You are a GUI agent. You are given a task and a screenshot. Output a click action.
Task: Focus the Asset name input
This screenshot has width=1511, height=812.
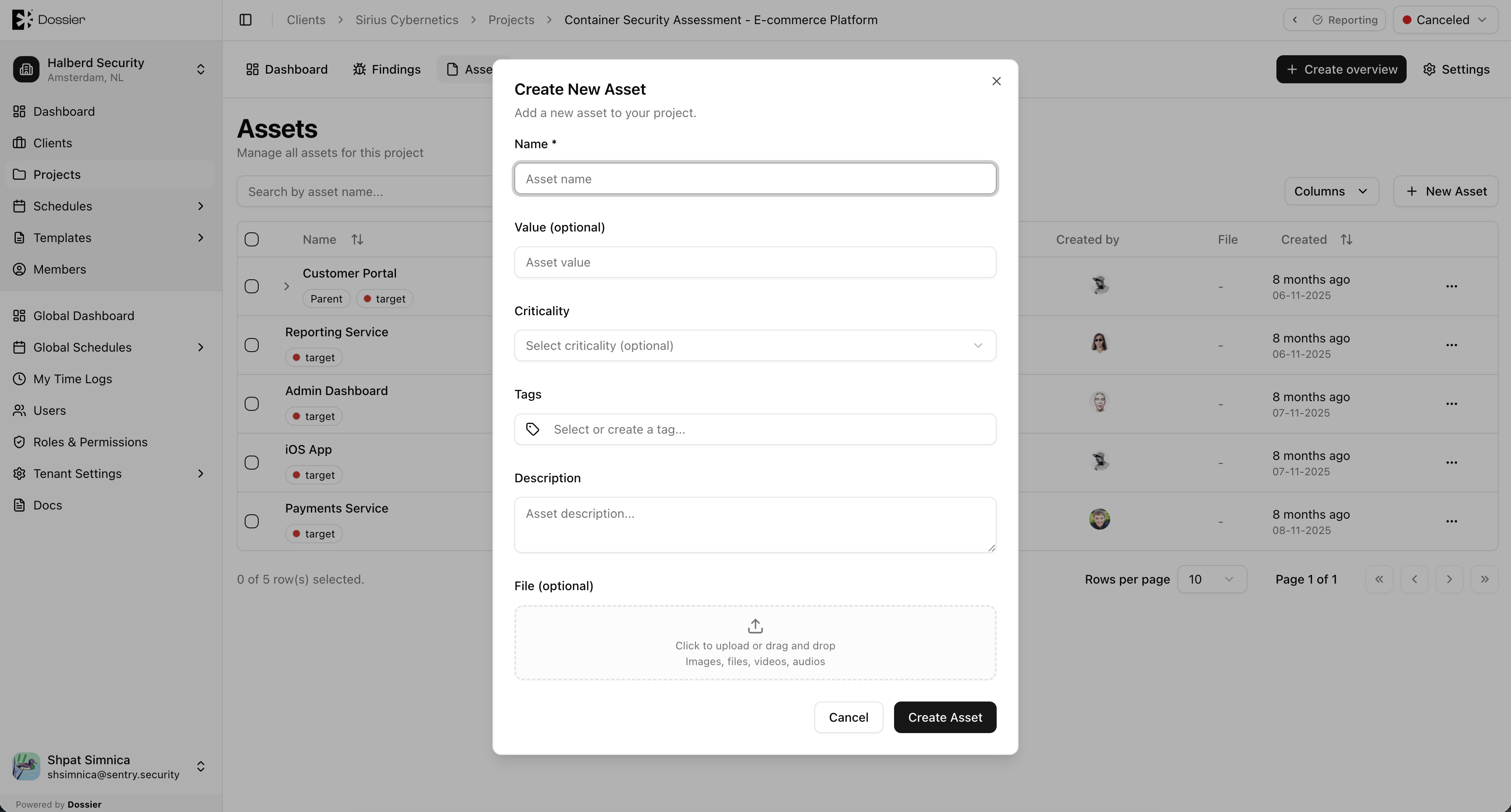pyautogui.click(x=755, y=179)
